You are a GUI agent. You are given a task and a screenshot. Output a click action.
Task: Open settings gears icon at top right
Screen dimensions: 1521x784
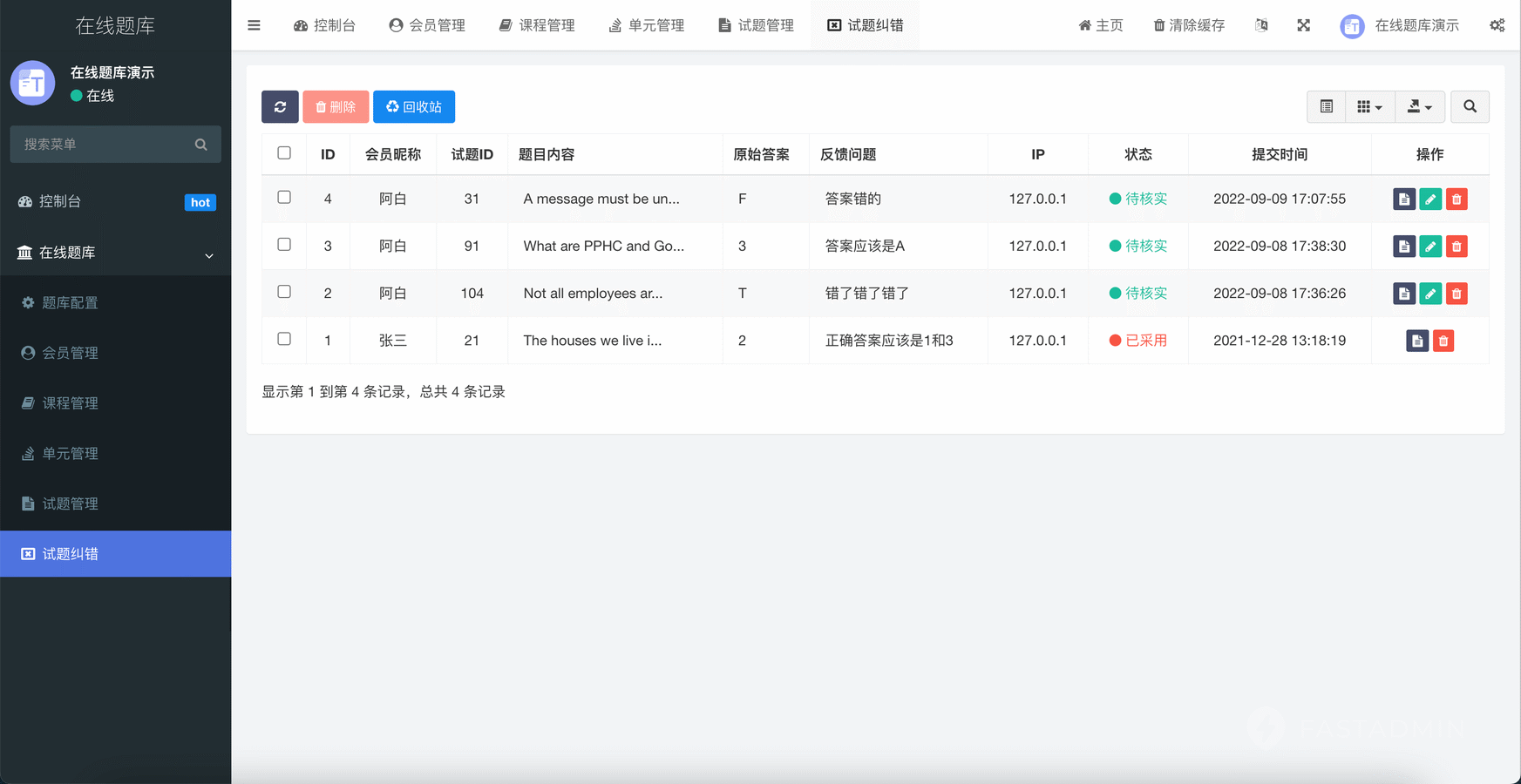(1497, 25)
